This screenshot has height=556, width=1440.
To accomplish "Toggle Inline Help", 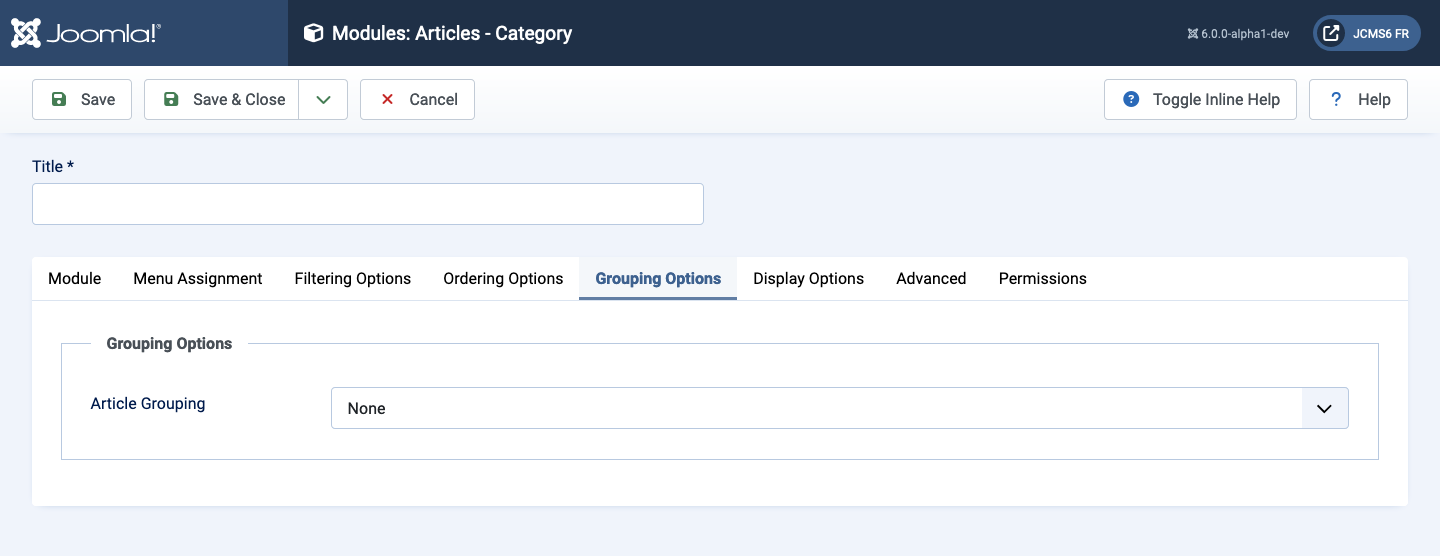I will (1200, 99).
